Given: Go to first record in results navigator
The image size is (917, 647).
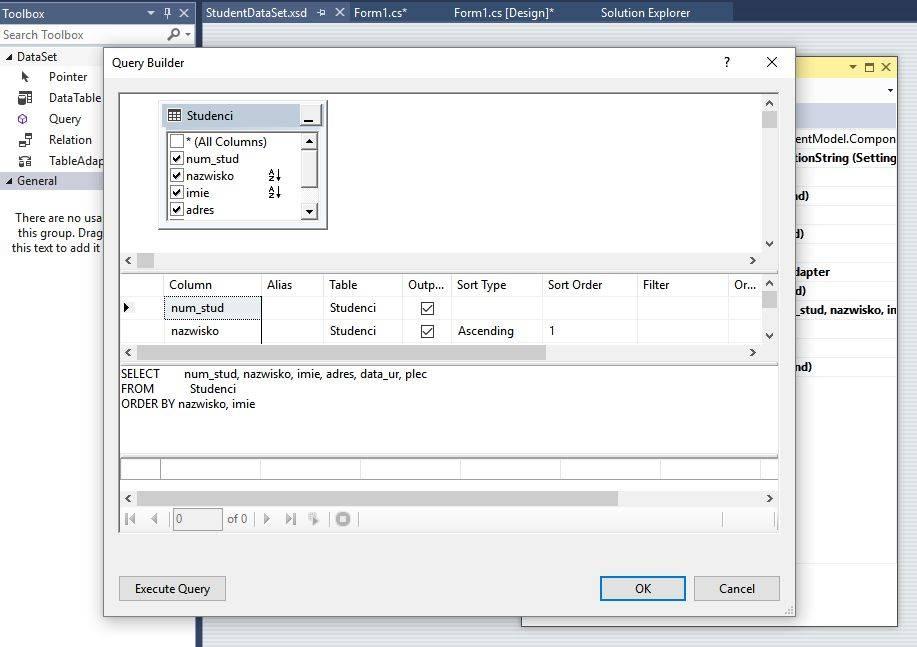Looking at the screenshot, I should pos(130,519).
